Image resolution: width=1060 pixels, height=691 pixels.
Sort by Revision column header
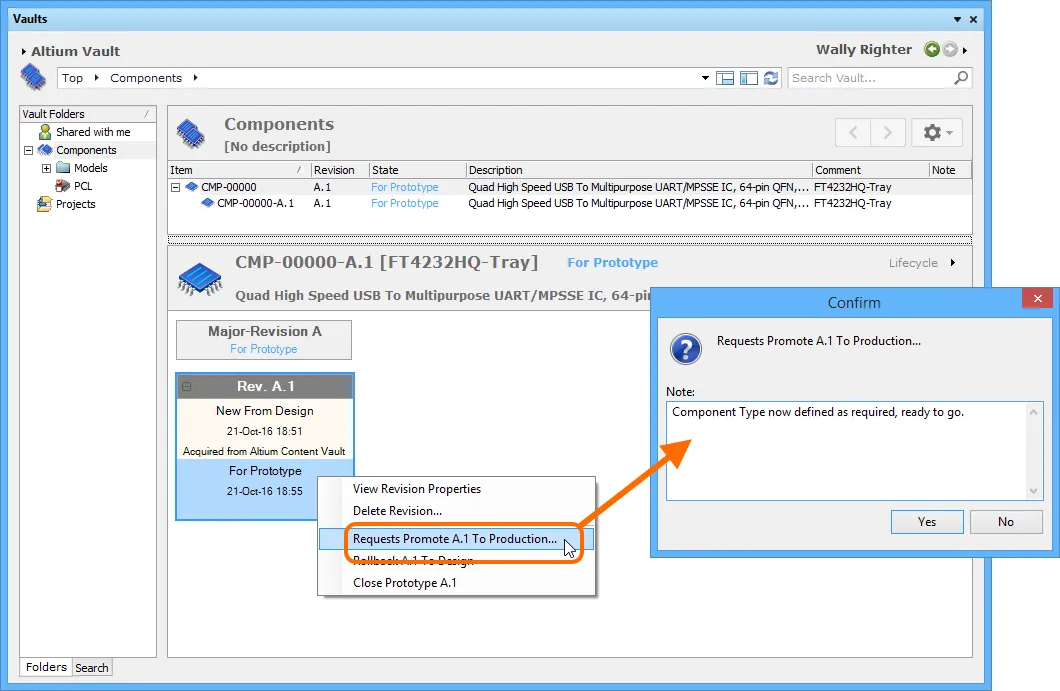tap(339, 170)
